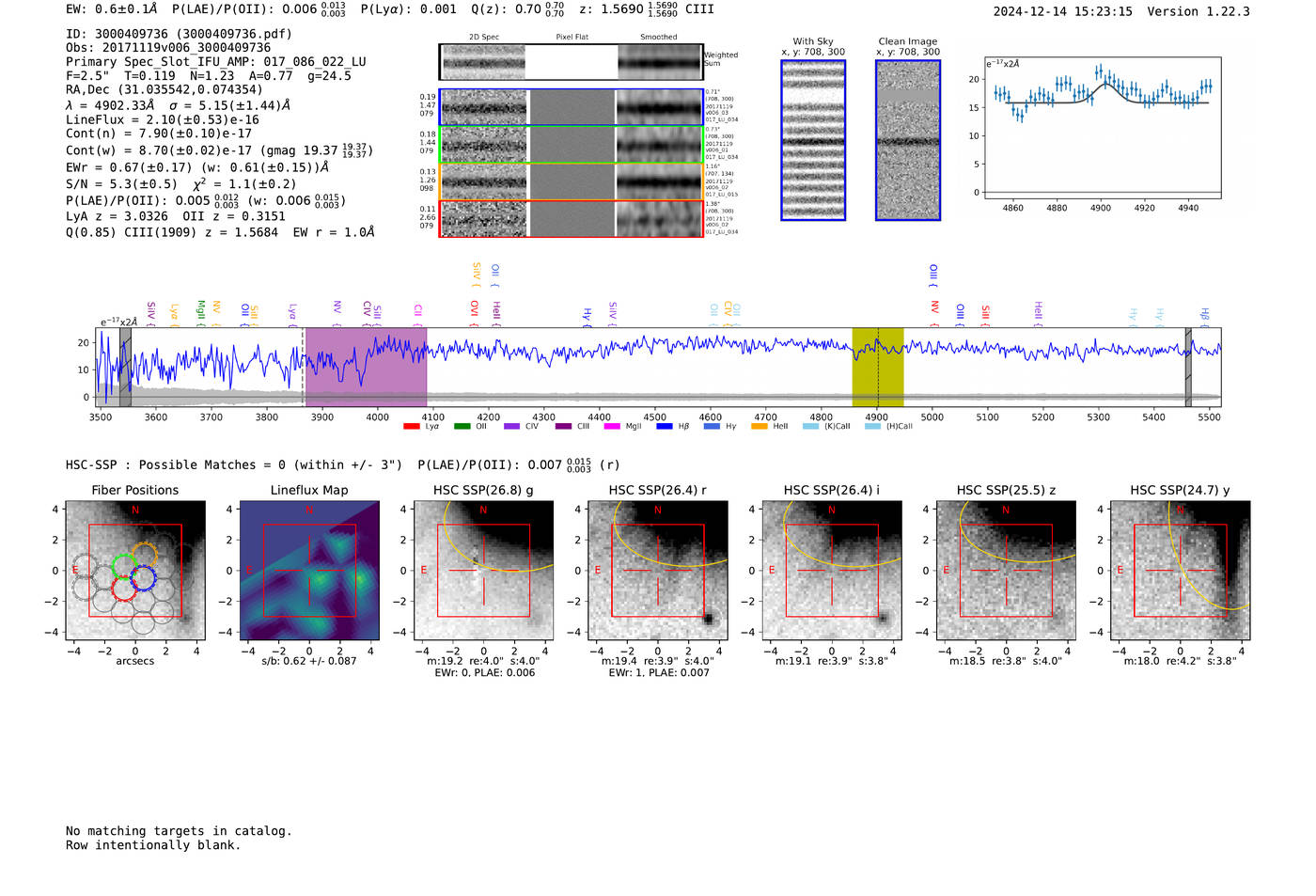Image resolution: width=1316 pixels, height=896 pixels.
Task: Click the Clean Image cutout
Action: [x=908, y=140]
